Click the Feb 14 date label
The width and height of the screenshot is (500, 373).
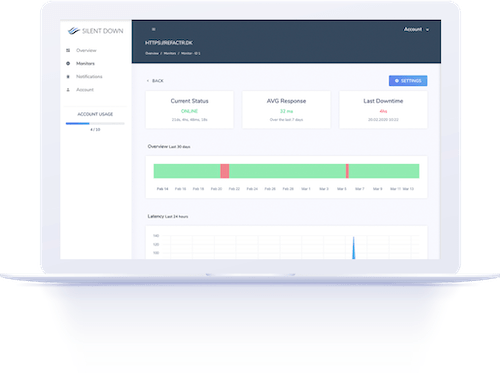point(162,189)
